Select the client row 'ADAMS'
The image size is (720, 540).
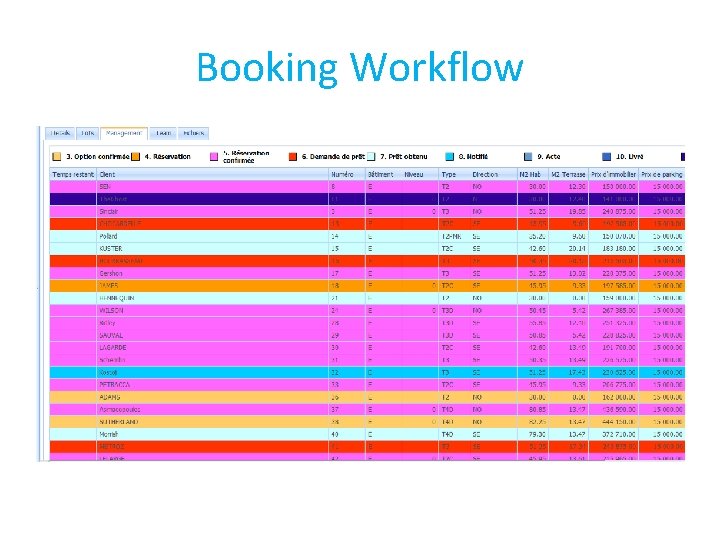[x=367, y=397]
